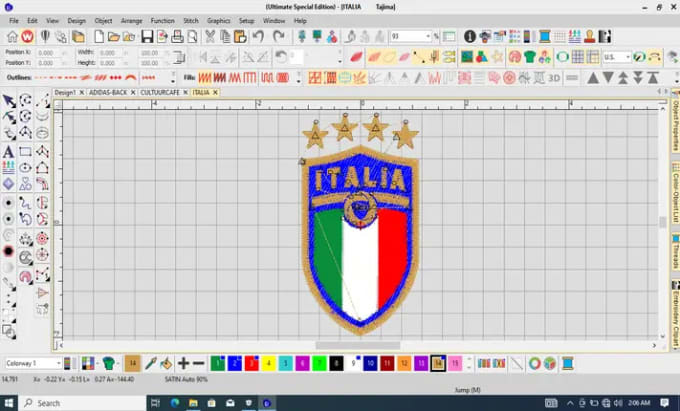
Task: Select red color swatch 3
Action: (252, 363)
